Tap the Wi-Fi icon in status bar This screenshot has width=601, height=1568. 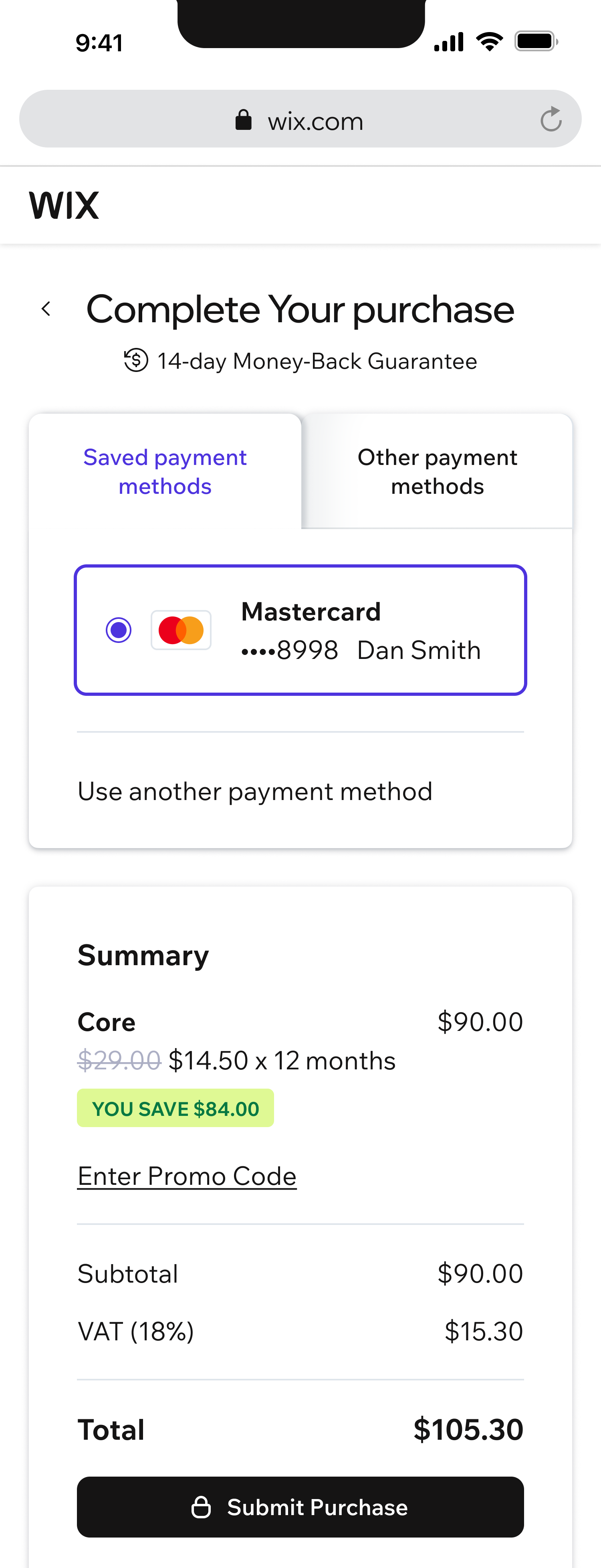(x=490, y=41)
